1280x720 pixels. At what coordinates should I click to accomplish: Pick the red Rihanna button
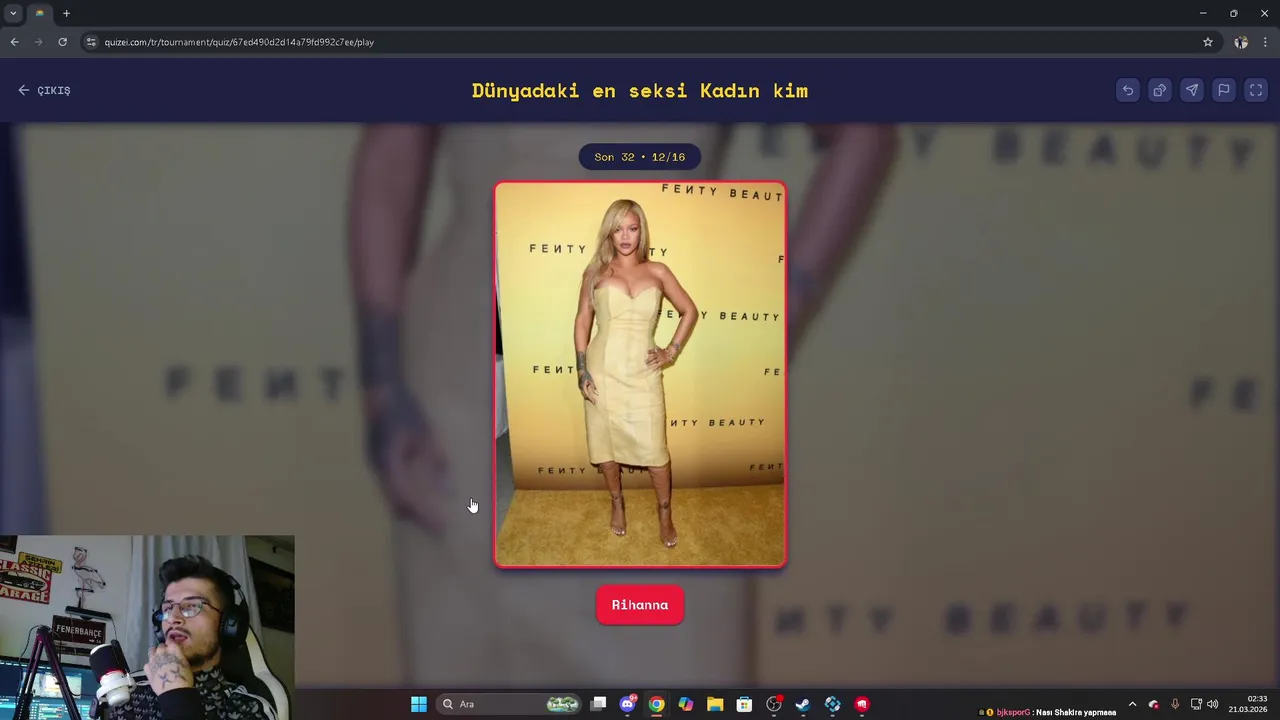(640, 605)
